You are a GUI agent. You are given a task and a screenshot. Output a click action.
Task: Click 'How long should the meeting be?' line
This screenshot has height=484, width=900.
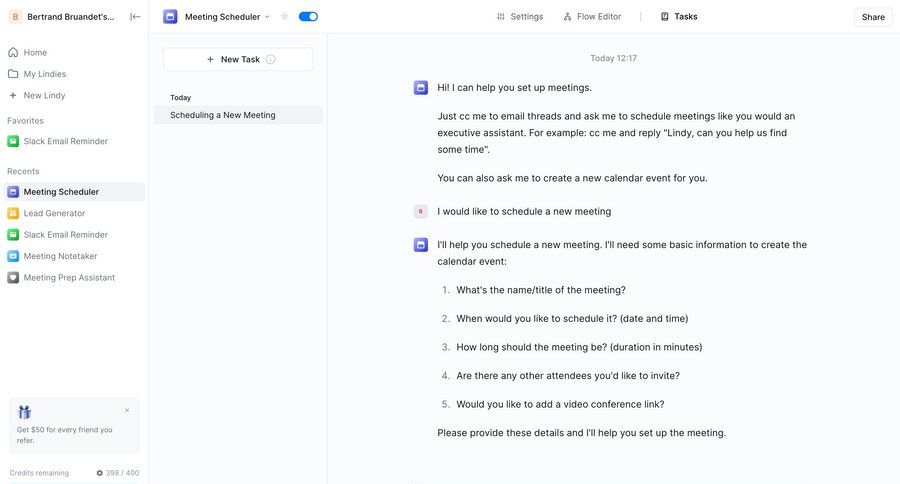pyautogui.click(x=579, y=347)
